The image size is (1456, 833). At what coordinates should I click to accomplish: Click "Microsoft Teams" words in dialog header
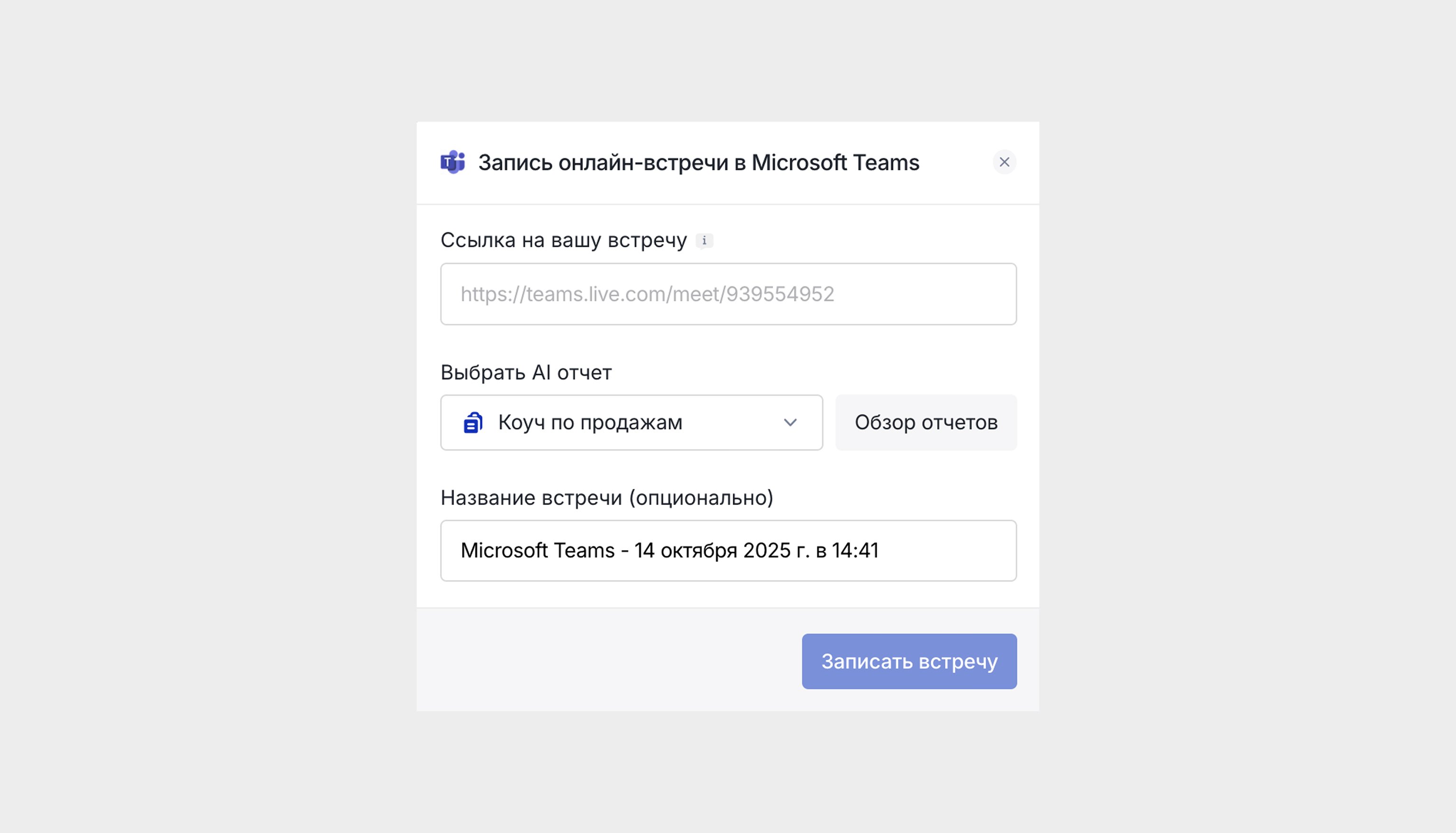pyautogui.click(x=835, y=163)
